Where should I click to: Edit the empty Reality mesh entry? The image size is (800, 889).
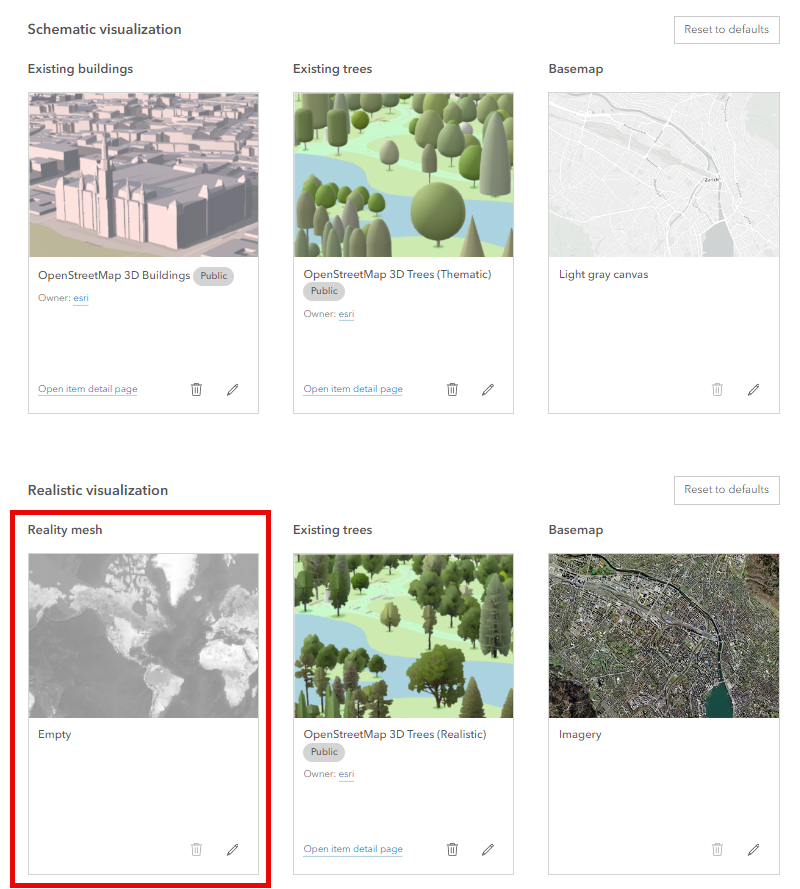233,849
